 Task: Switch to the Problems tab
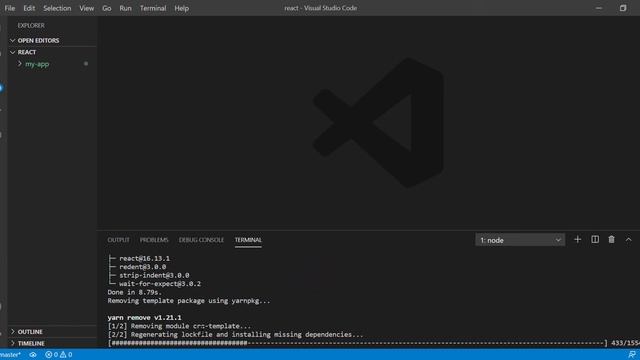point(154,240)
